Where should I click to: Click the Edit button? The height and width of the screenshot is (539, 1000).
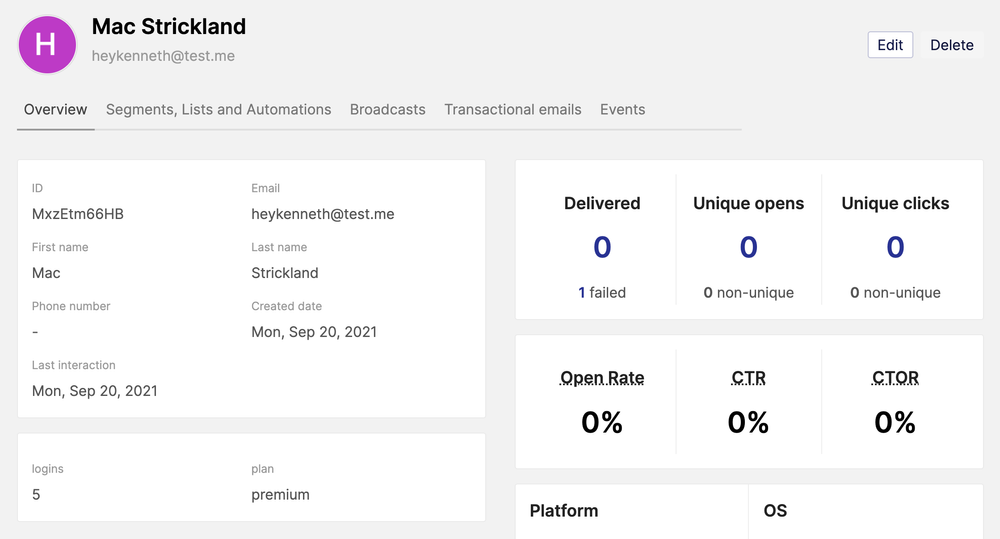click(890, 45)
